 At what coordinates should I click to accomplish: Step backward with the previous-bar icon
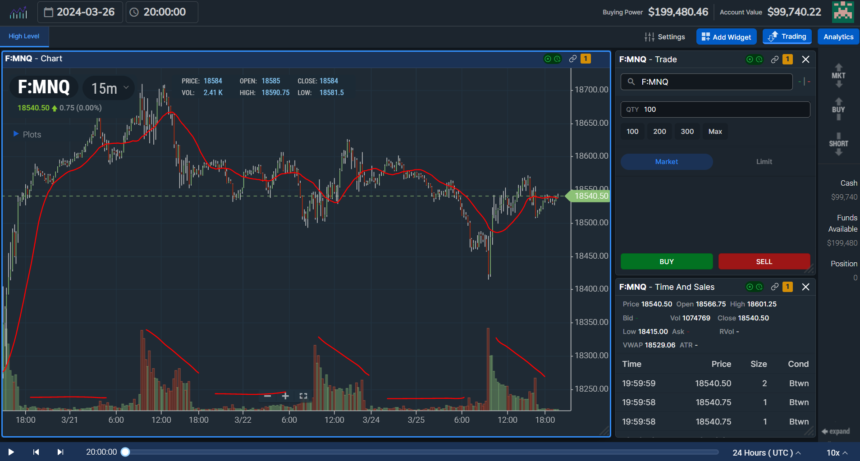click(36, 452)
